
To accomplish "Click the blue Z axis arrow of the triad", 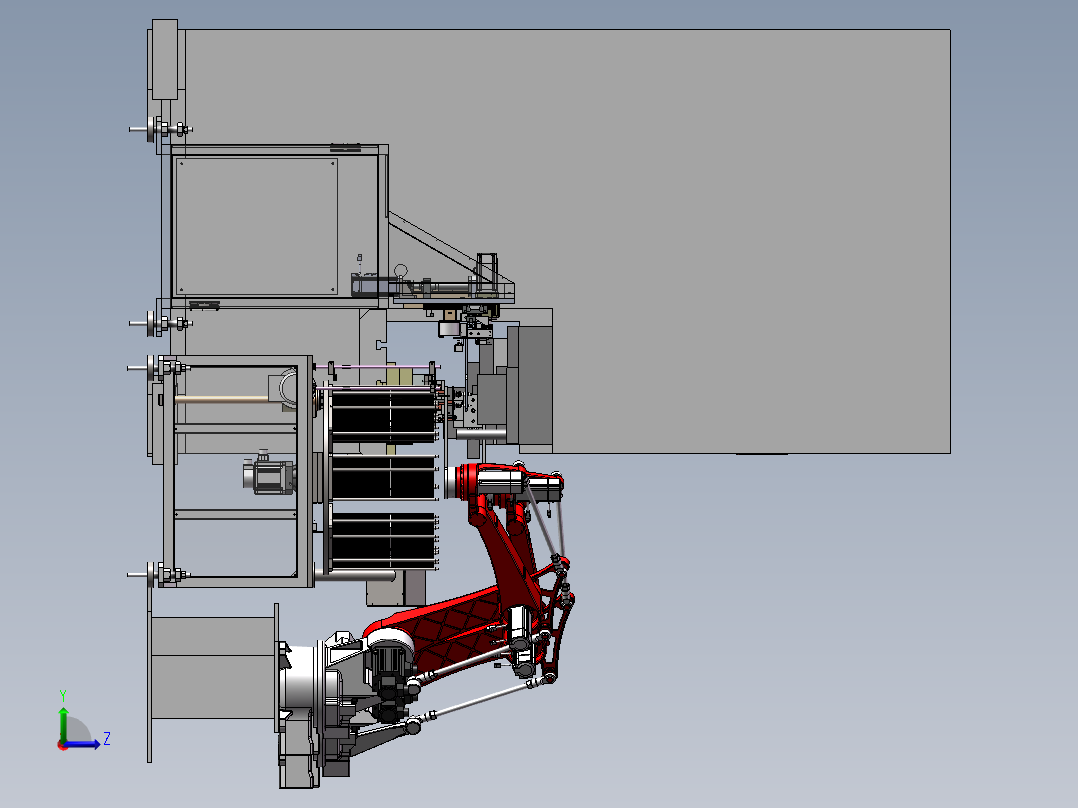I will [x=84, y=744].
